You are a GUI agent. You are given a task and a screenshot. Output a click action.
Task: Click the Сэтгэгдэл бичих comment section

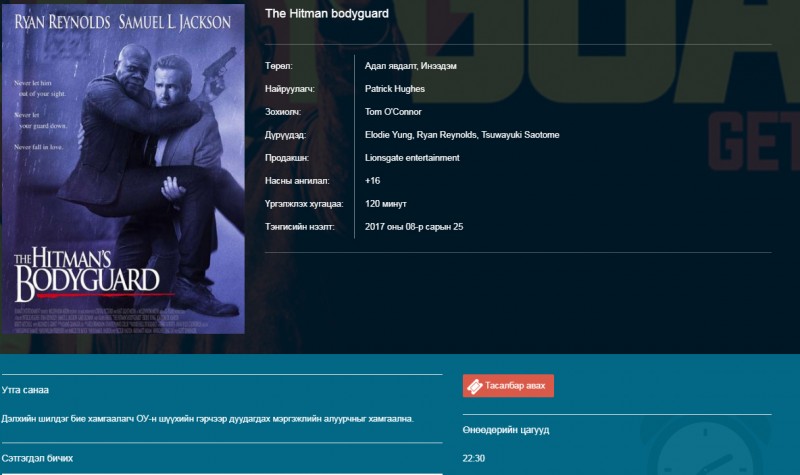pyautogui.click(x=37, y=458)
